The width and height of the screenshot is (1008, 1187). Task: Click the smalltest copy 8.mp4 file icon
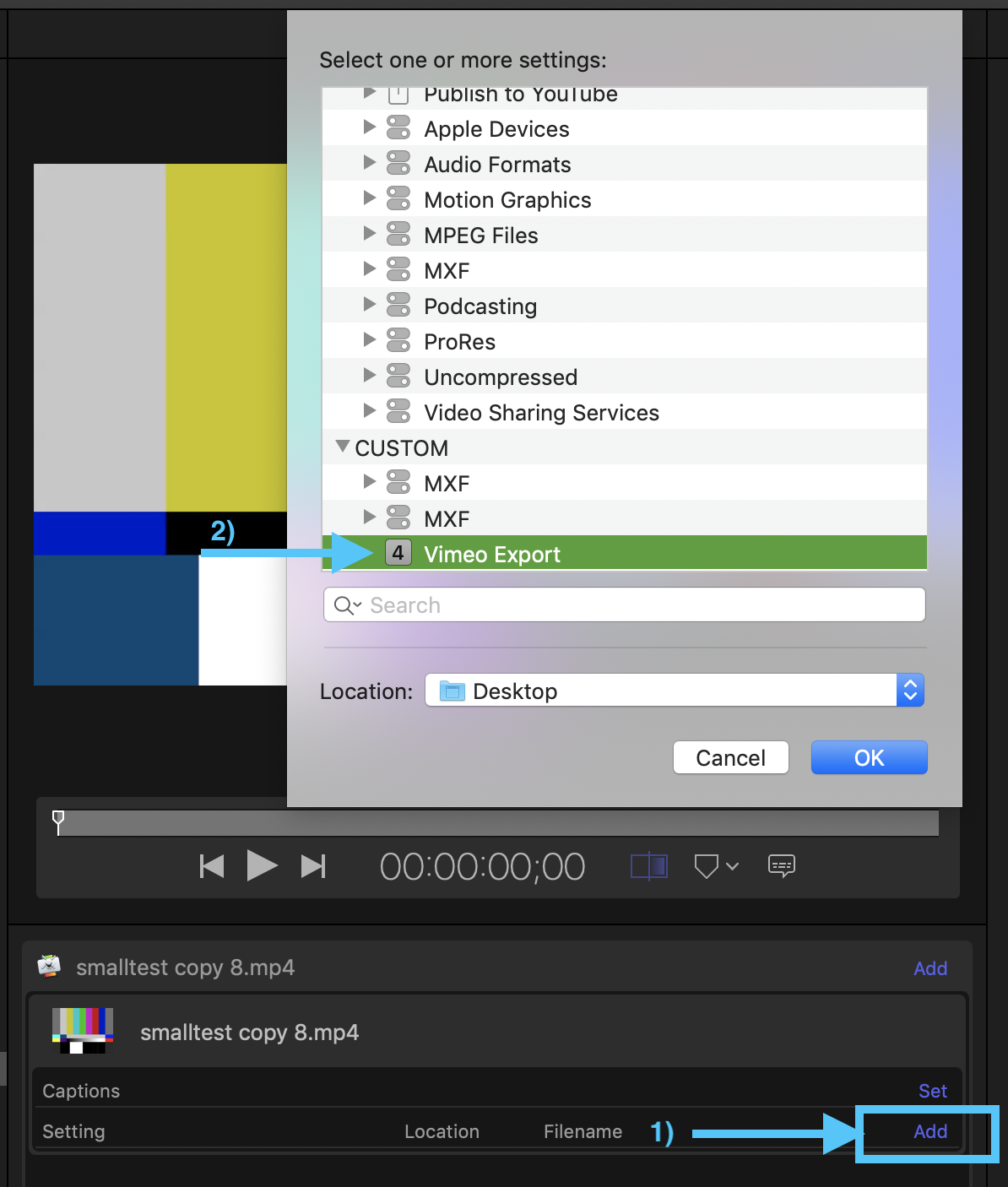coord(48,967)
